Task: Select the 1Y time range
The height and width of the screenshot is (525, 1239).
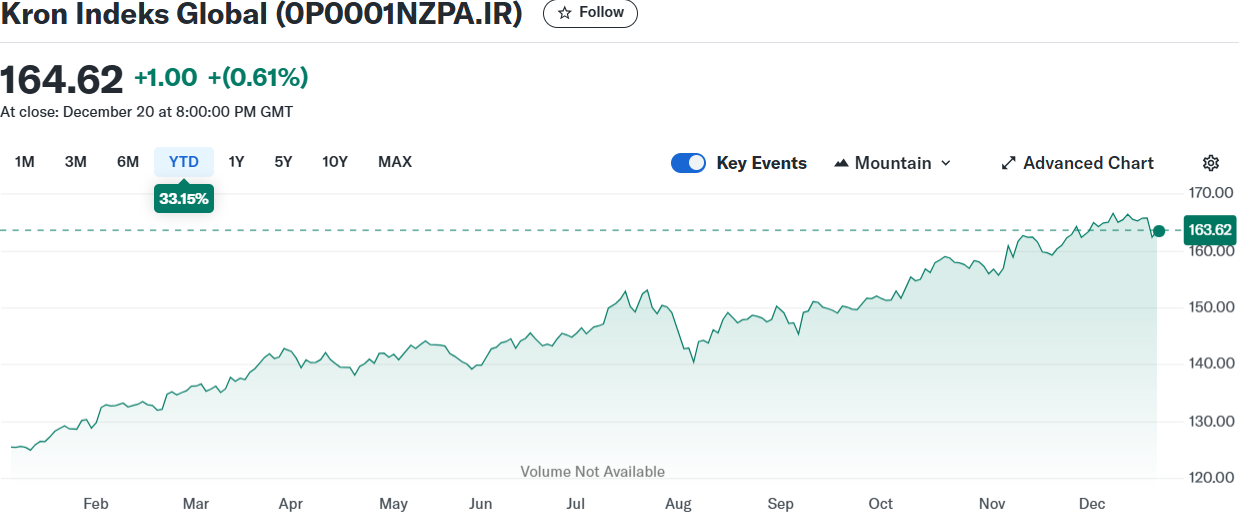Action: 236,162
